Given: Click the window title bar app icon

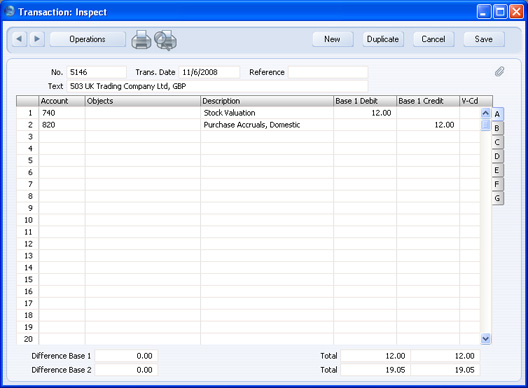Looking at the screenshot, I should (9, 11).
